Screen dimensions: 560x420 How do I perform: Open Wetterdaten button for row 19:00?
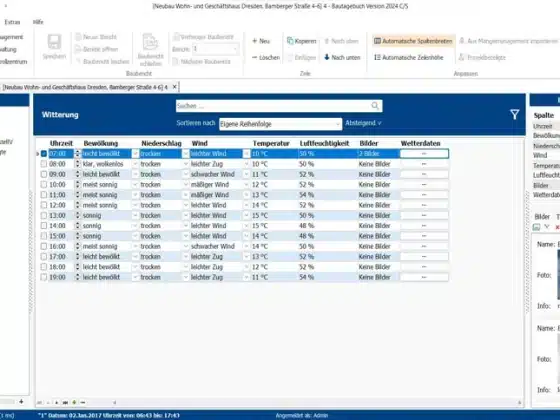click(x=424, y=277)
